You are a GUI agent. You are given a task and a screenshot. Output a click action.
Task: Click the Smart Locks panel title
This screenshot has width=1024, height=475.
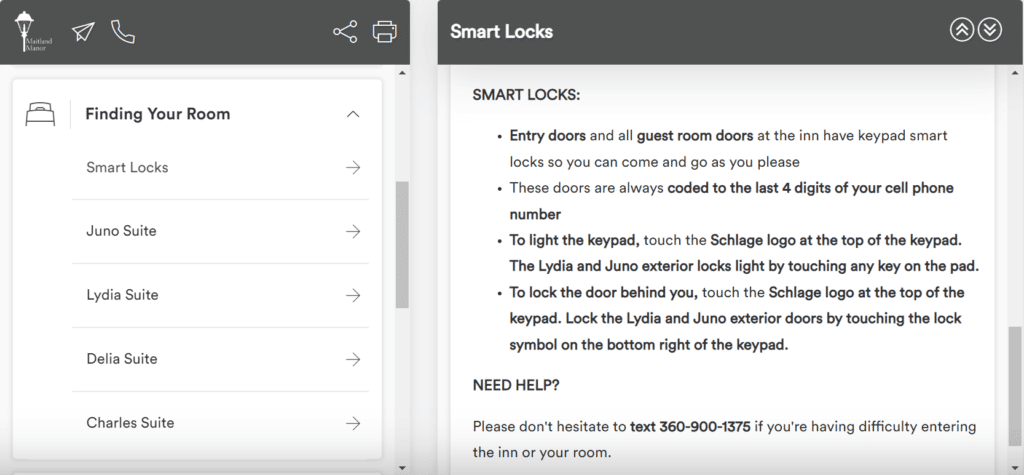click(502, 31)
